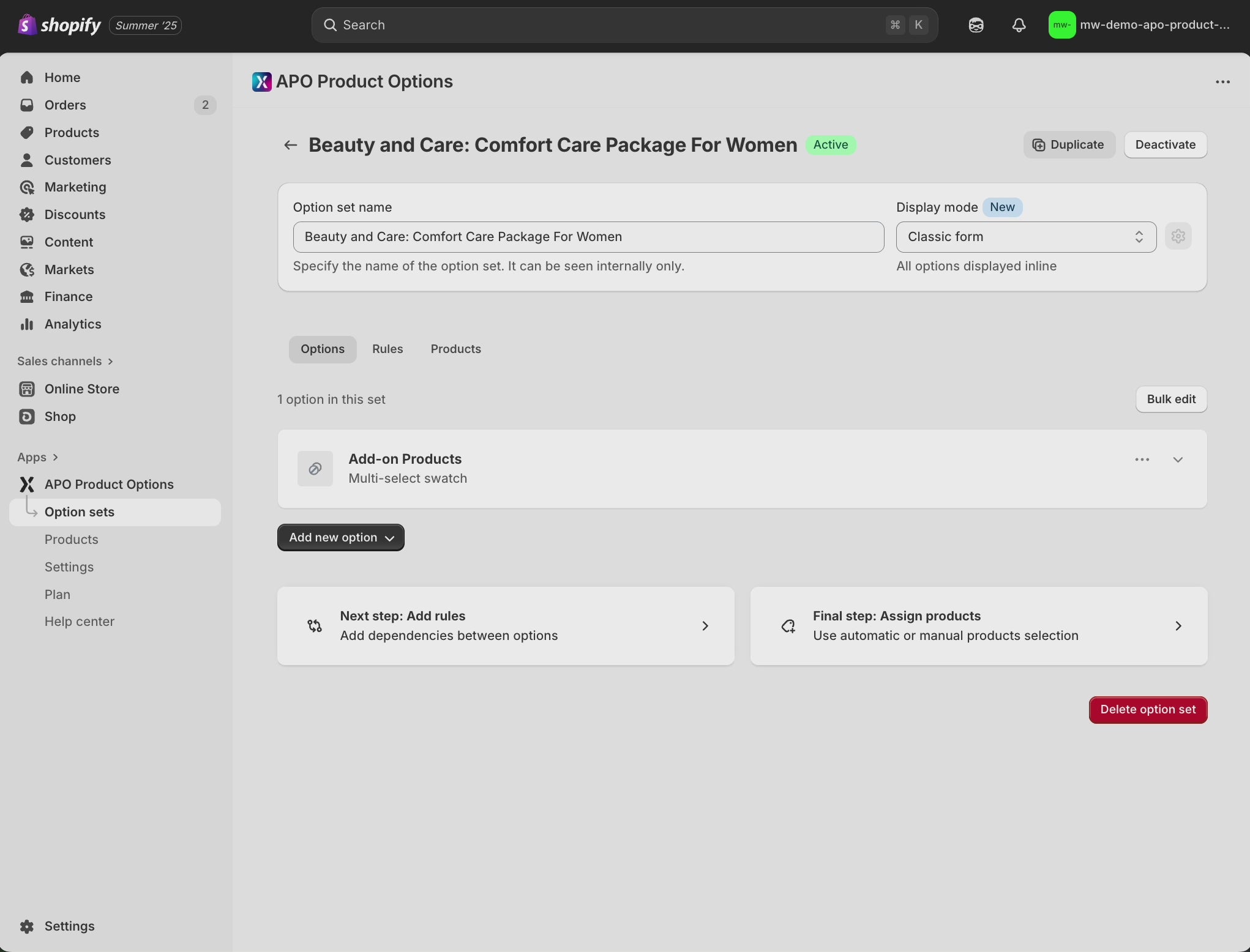Open Add-on Products three-dot menu
1250x952 pixels.
pyautogui.click(x=1142, y=459)
